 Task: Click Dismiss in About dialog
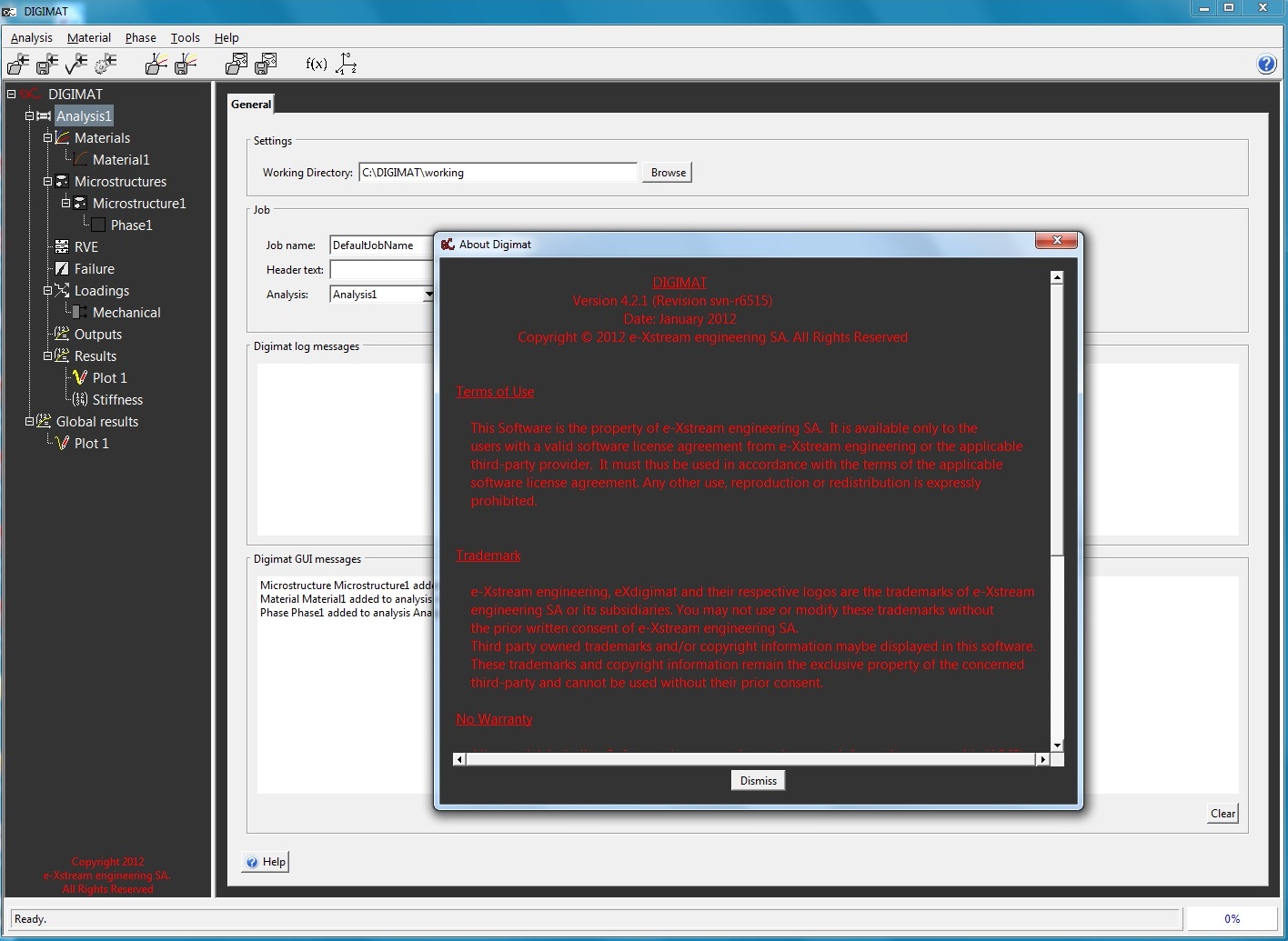click(759, 781)
